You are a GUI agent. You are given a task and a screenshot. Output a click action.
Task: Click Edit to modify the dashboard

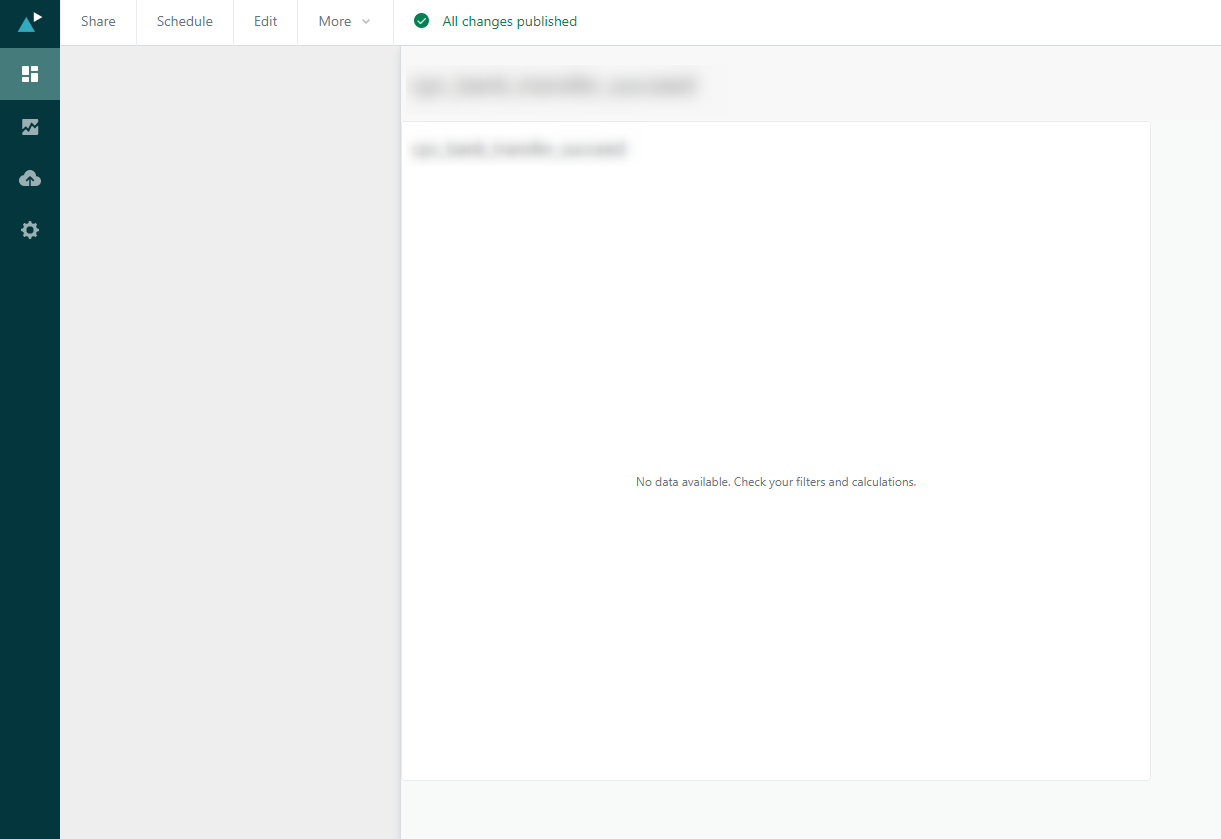[264, 21]
